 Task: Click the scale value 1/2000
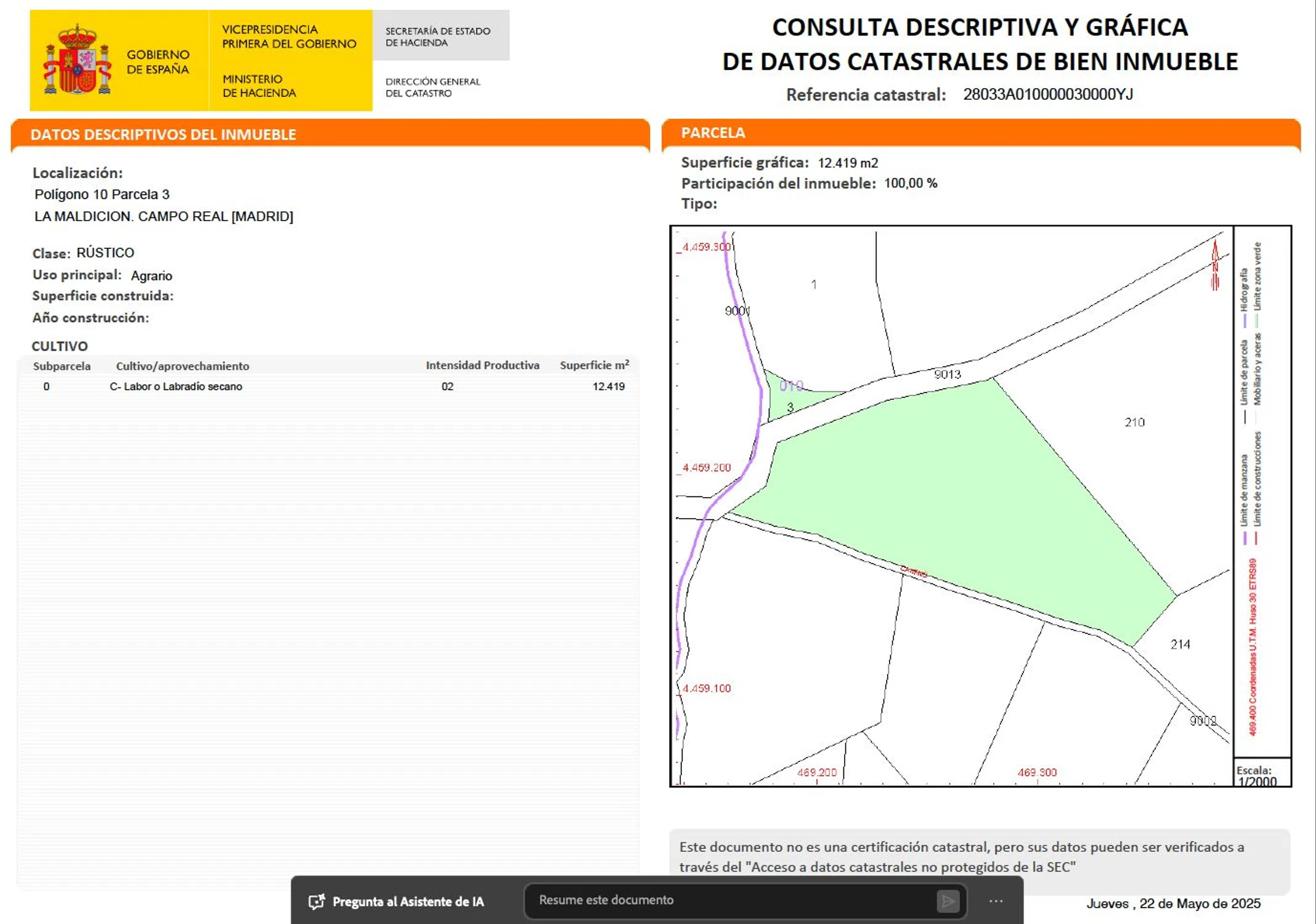(1257, 782)
